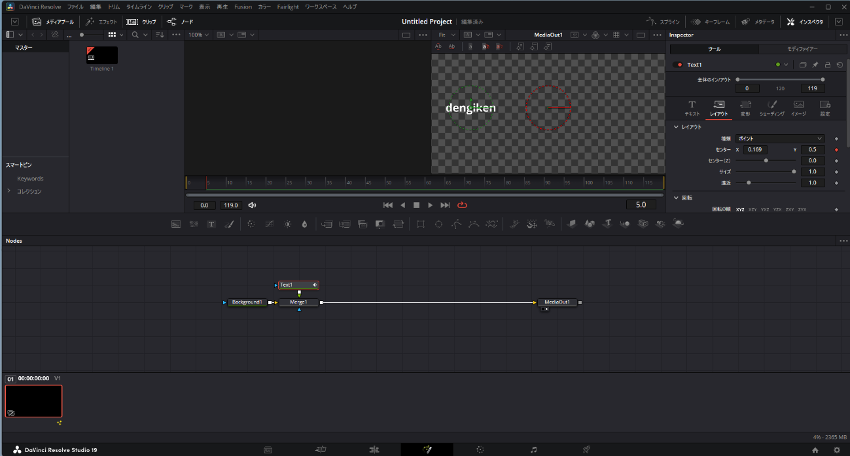Image resolution: width=850 pixels, height=456 pixels.
Task: Open the テキスト tab in the Inspector
Action: coord(691,107)
